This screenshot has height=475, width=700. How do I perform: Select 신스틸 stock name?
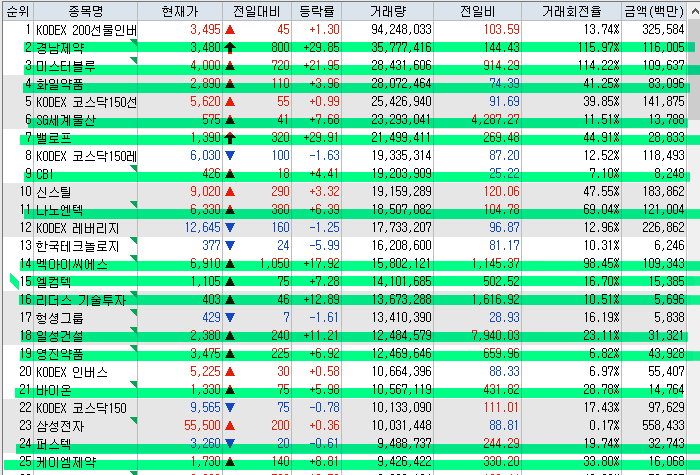54,192
